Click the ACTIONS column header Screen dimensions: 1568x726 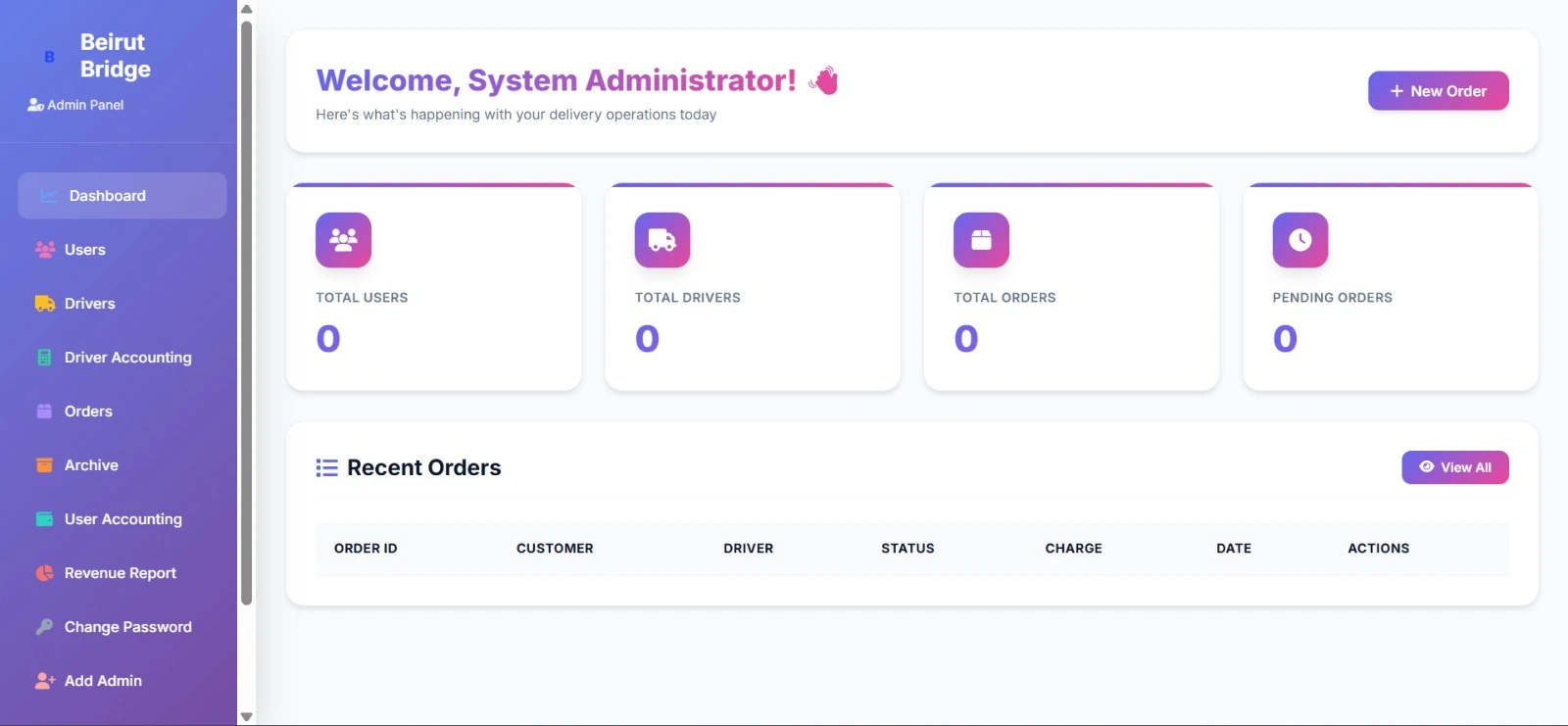[1378, 549]
